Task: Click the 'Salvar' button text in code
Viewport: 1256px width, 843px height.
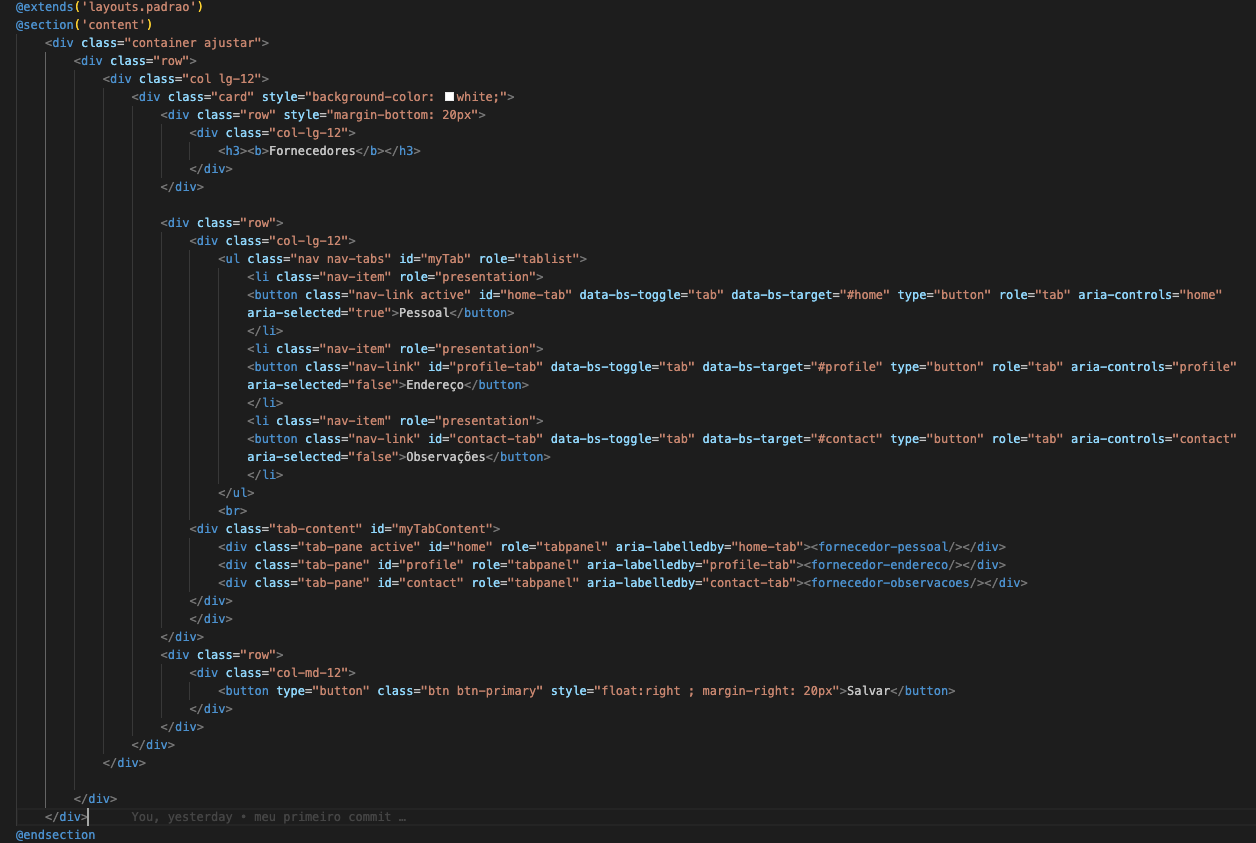Action: tap(868, 691)
